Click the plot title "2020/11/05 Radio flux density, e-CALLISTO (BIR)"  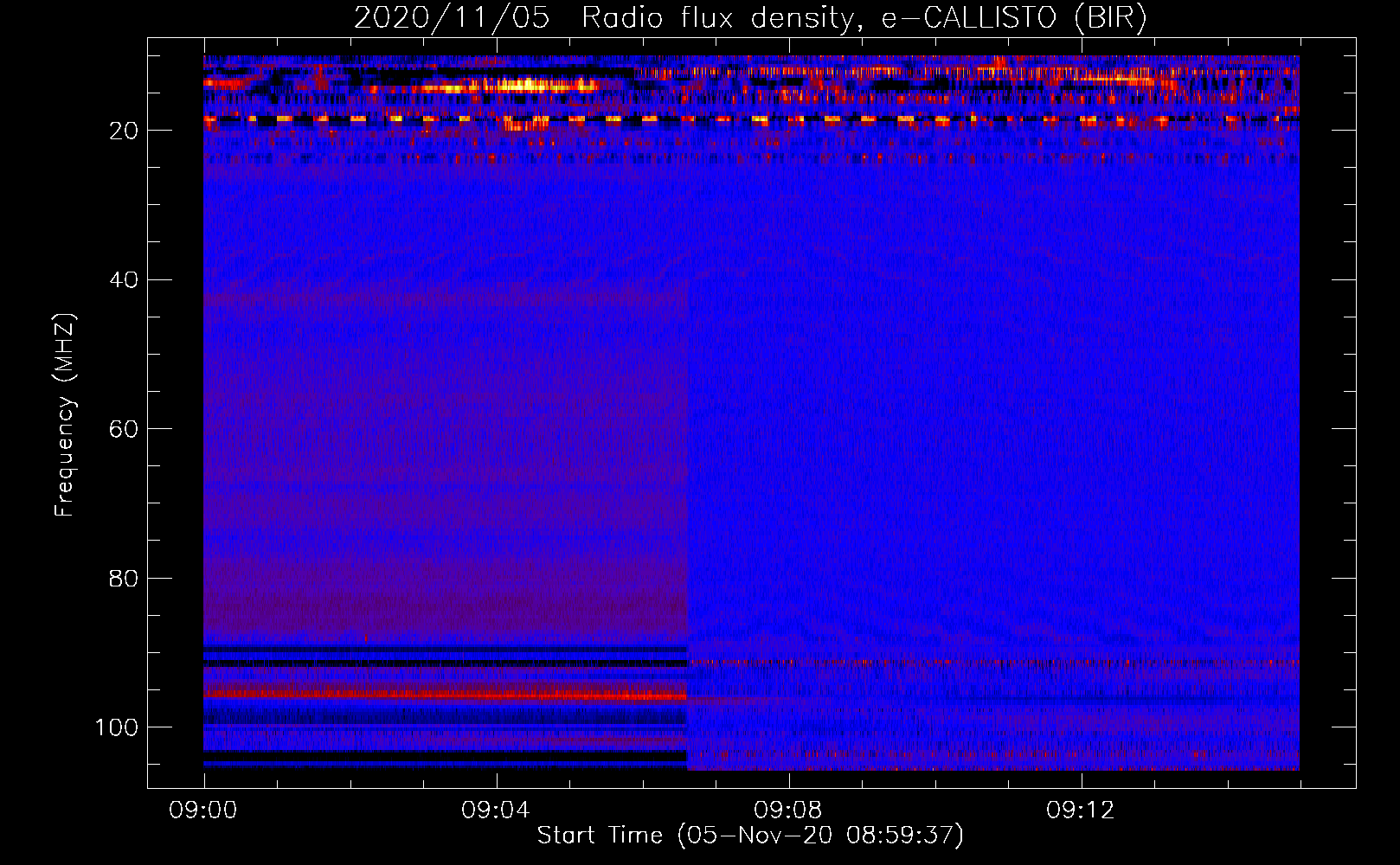tap(750, 18)
